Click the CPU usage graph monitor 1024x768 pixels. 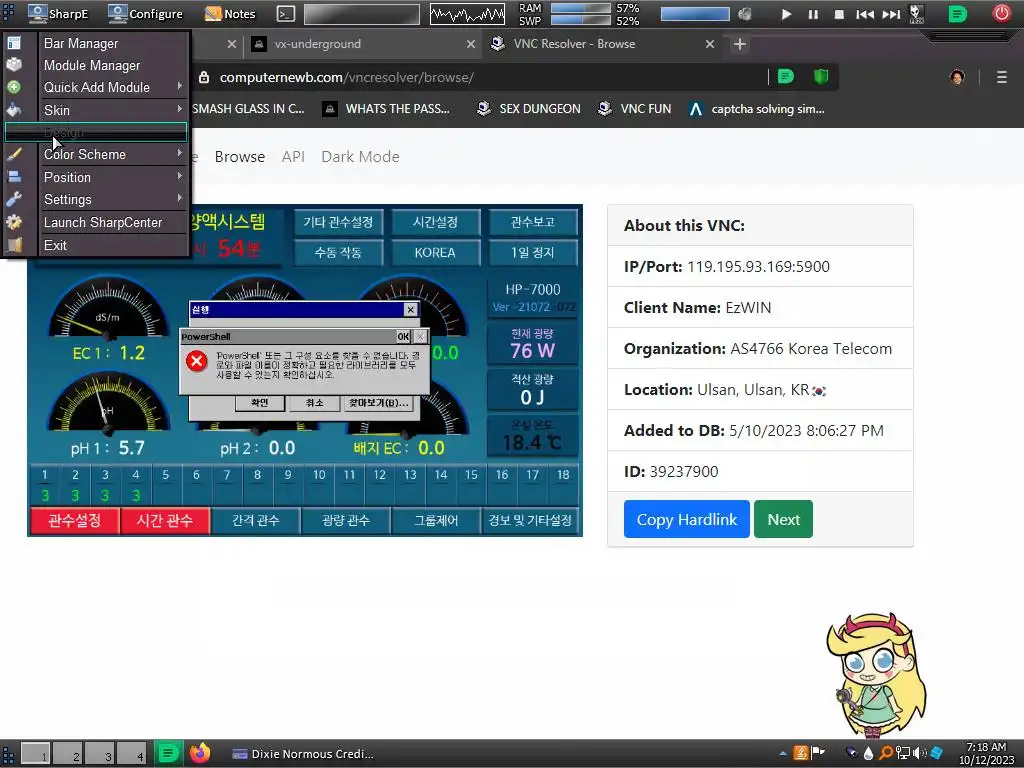[467, 14]
